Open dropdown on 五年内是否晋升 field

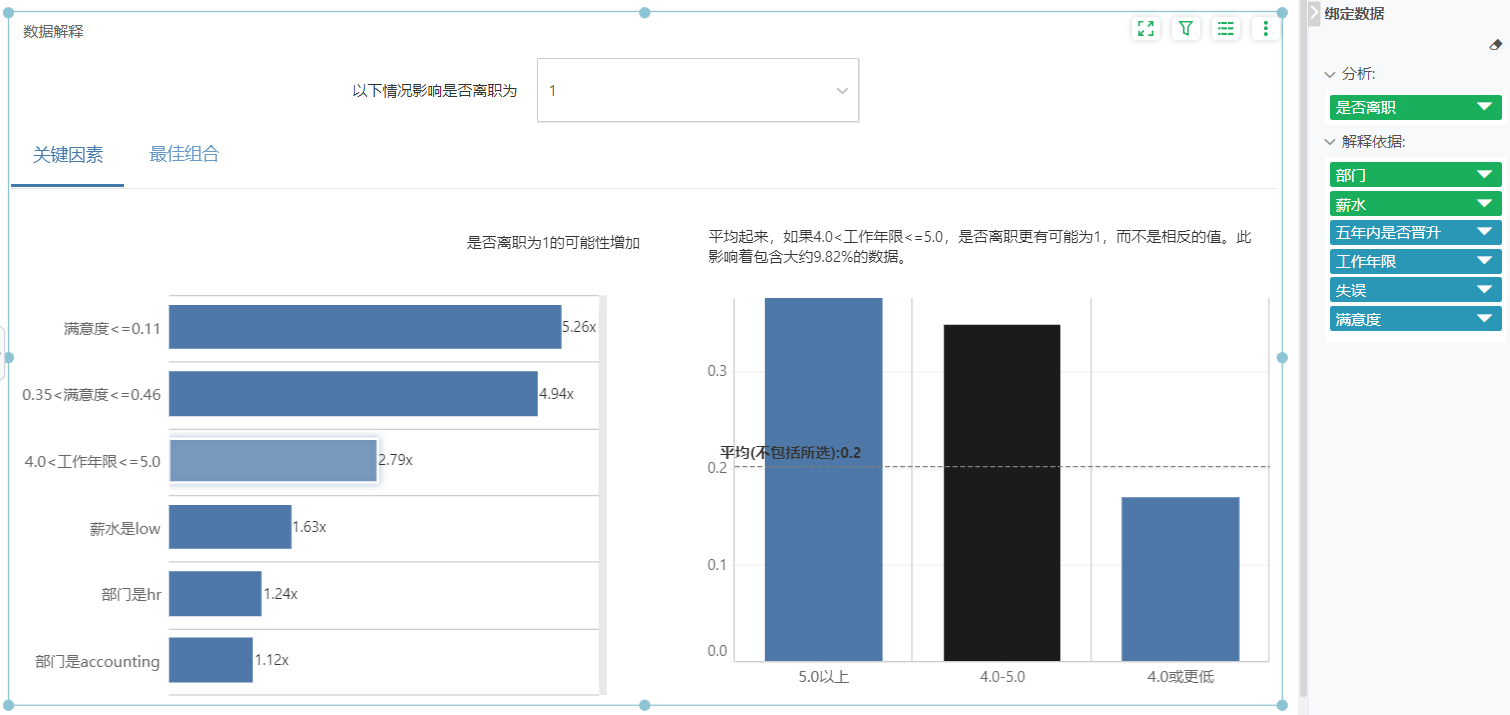1484,233
